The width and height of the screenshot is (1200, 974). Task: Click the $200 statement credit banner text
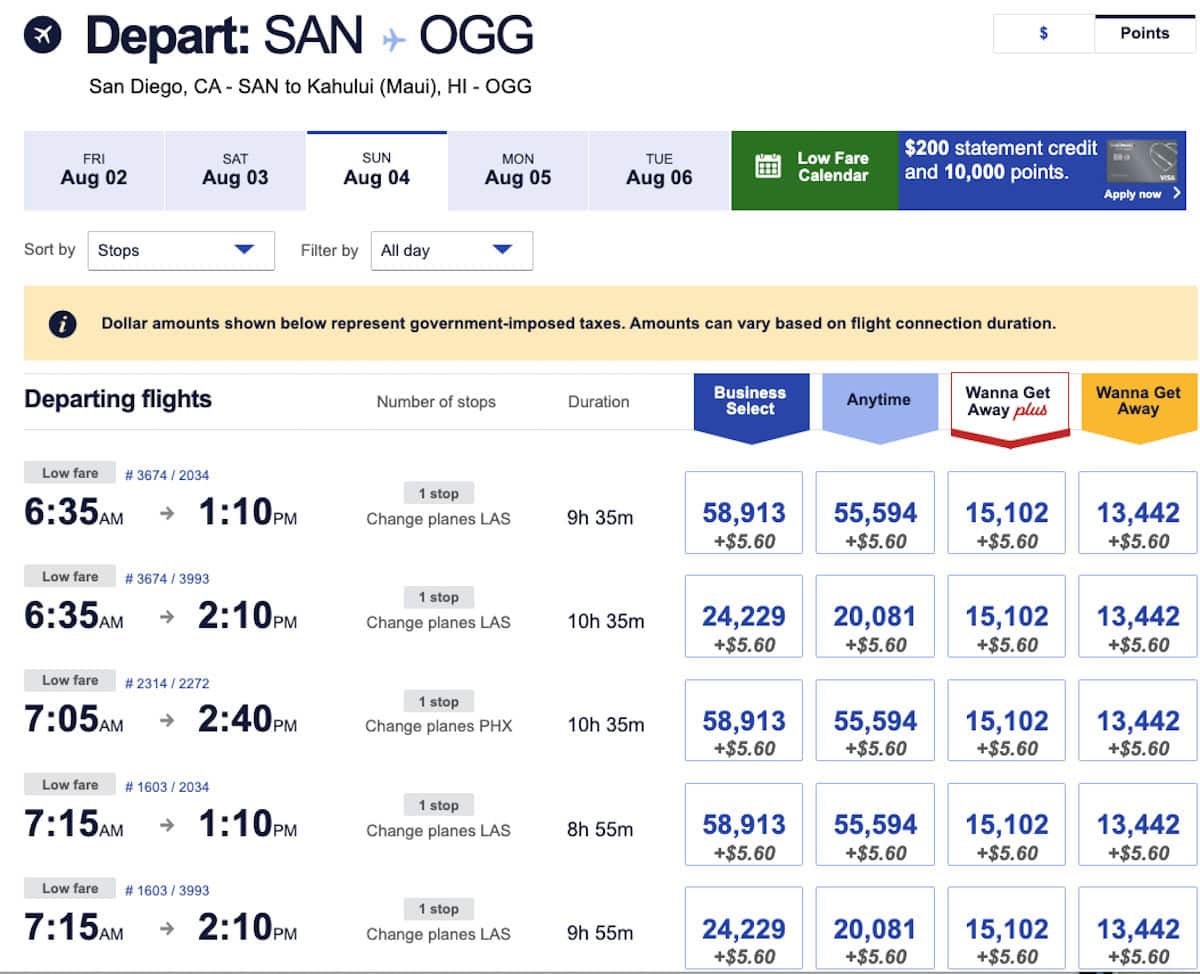(1001, 160)
